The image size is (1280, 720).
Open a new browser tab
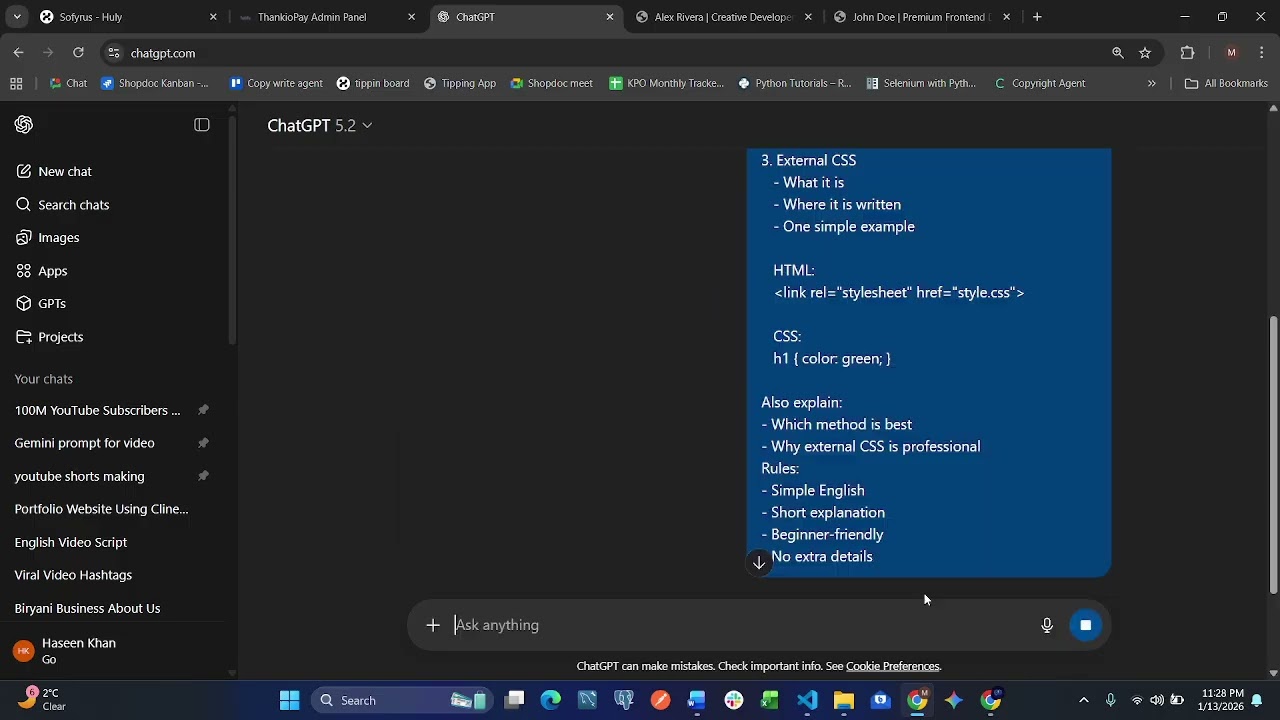(x=1037, y=17)
